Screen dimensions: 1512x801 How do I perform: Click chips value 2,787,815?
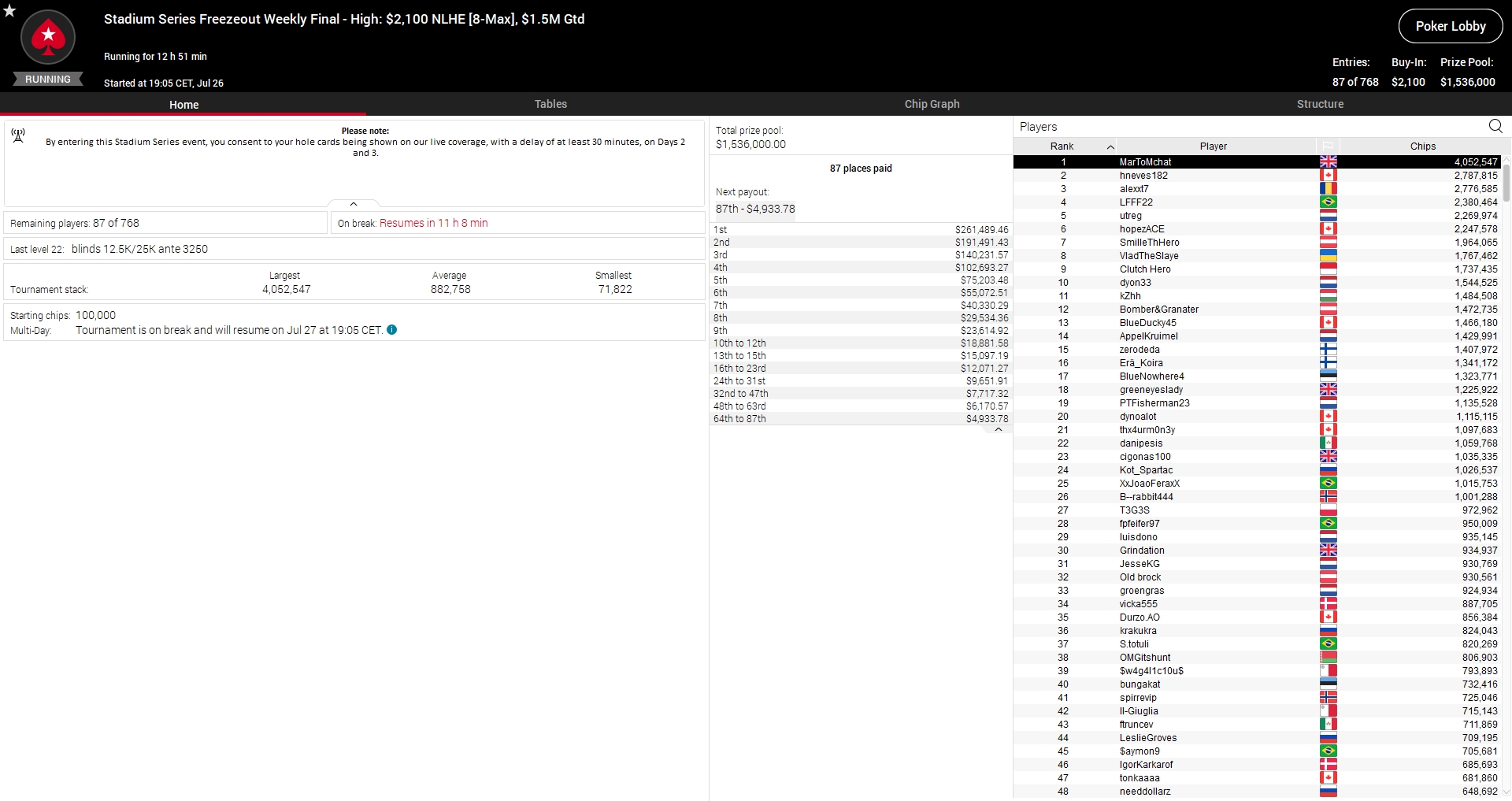click(1476, 175)
